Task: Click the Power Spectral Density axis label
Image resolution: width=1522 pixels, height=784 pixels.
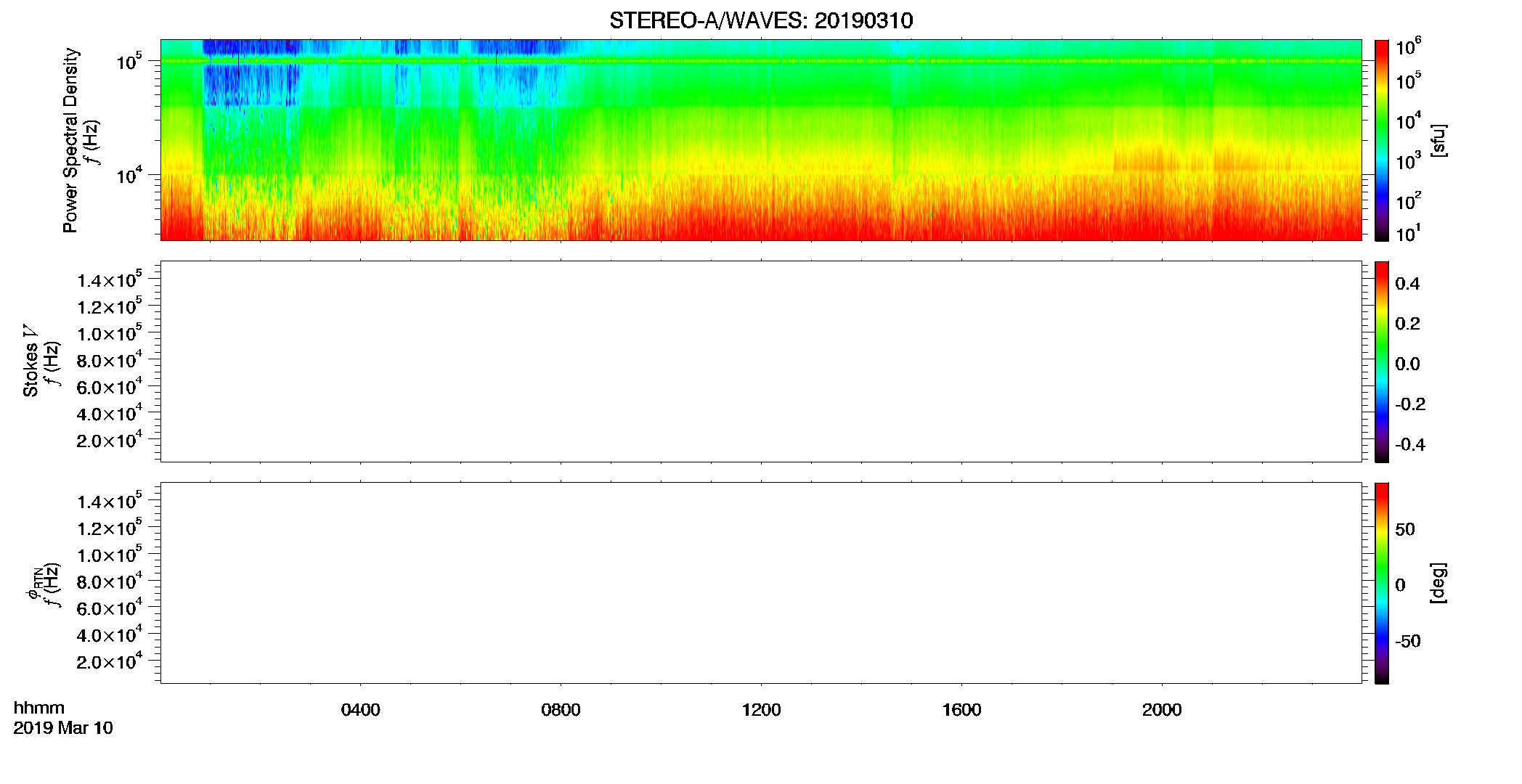Action: (70, 140)
